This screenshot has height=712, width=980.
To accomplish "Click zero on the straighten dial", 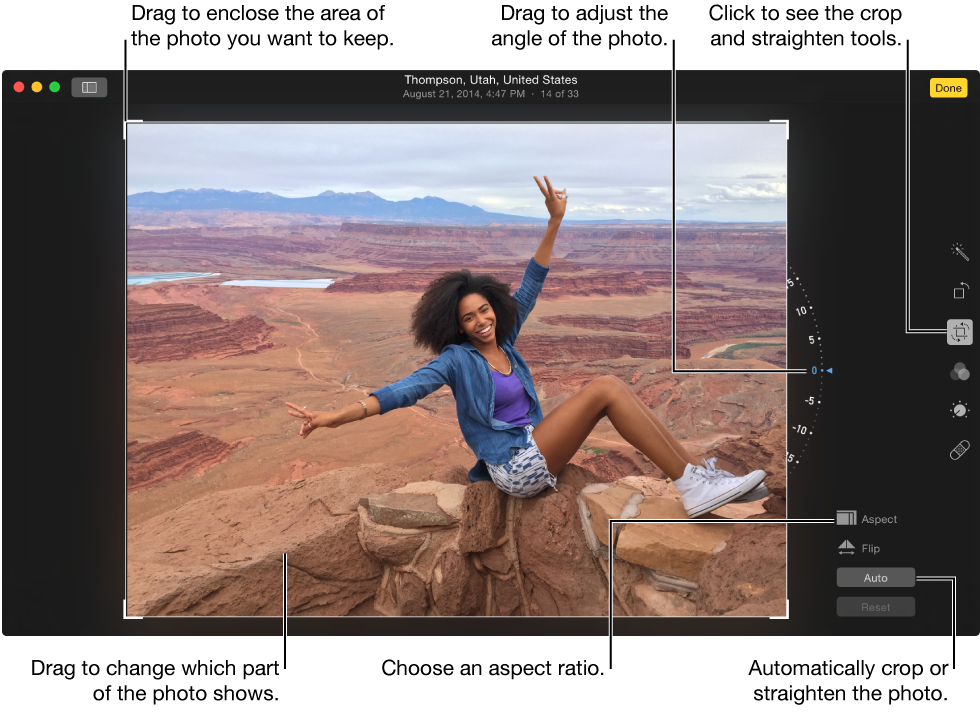I will [816, 370].
